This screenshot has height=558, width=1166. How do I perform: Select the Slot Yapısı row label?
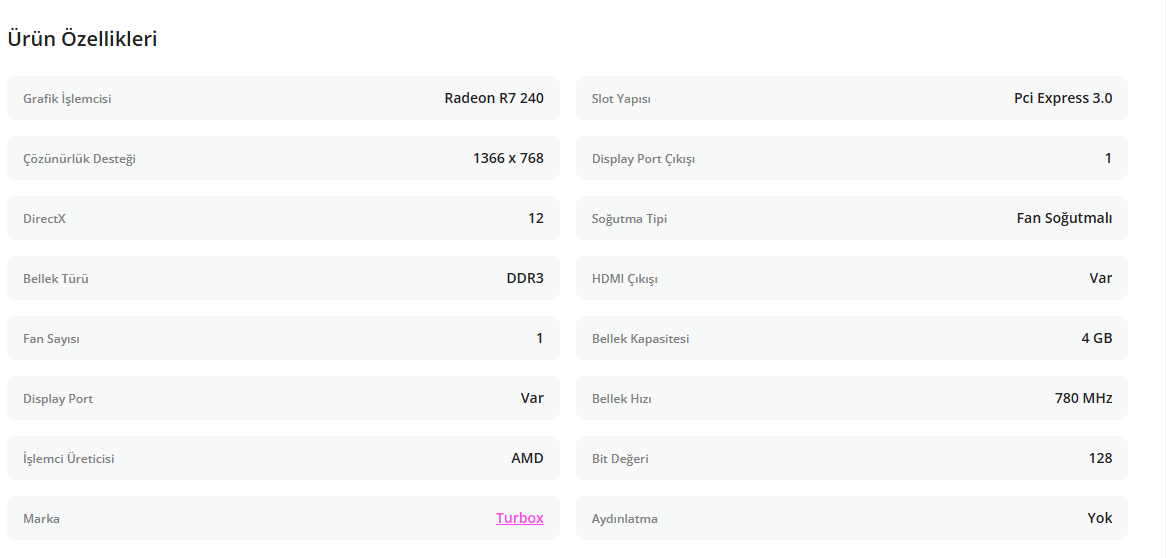tap(621, 99)
